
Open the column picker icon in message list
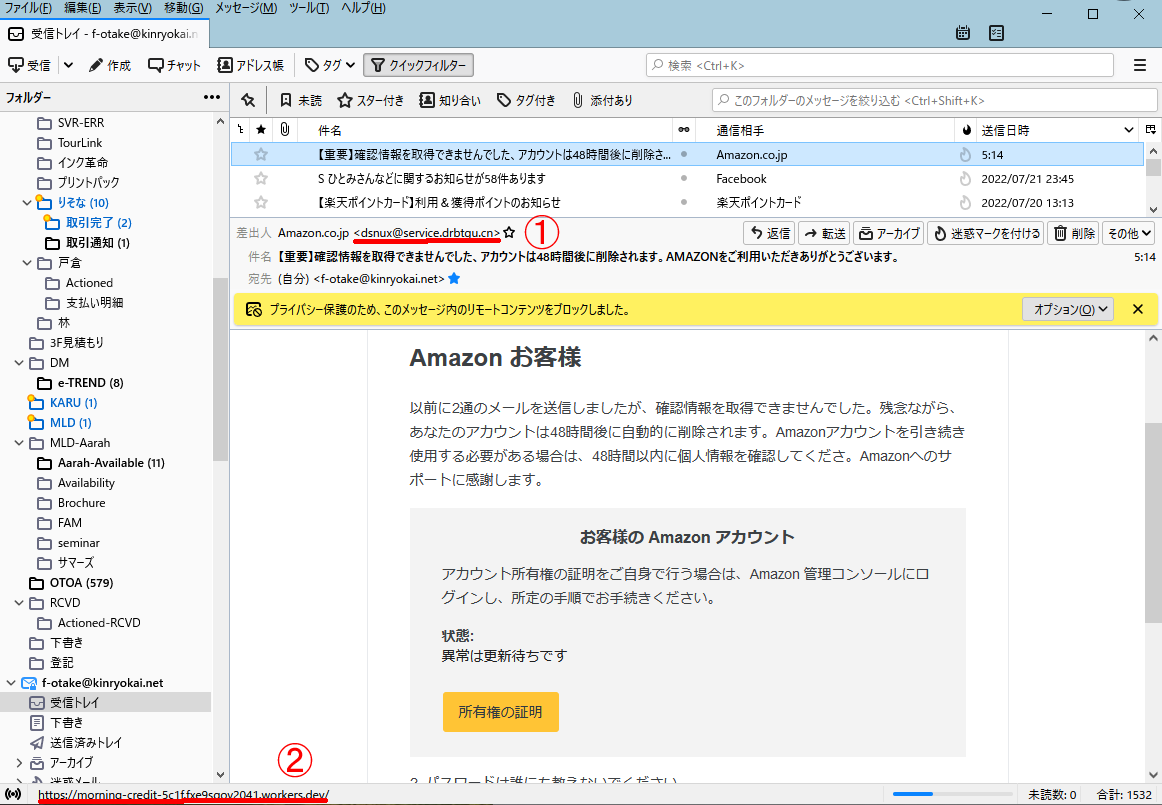1151,130
